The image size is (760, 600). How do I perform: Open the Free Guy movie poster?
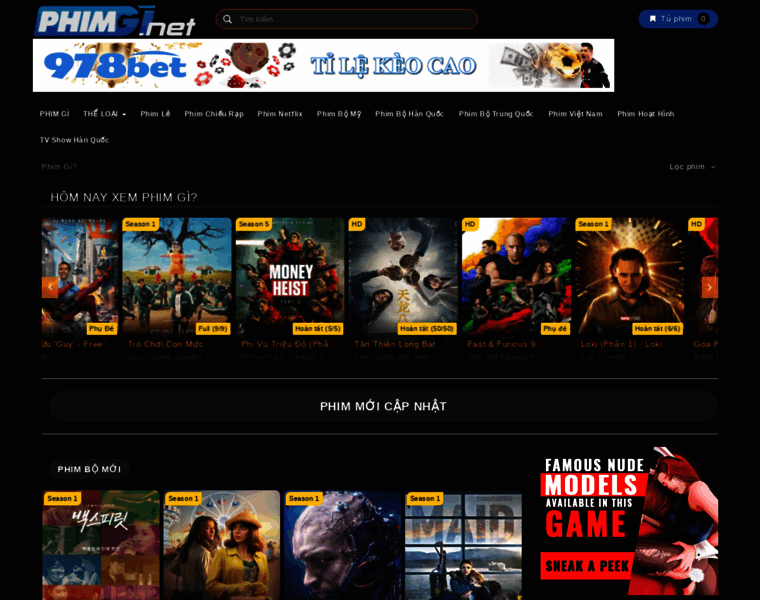point(80,277)
